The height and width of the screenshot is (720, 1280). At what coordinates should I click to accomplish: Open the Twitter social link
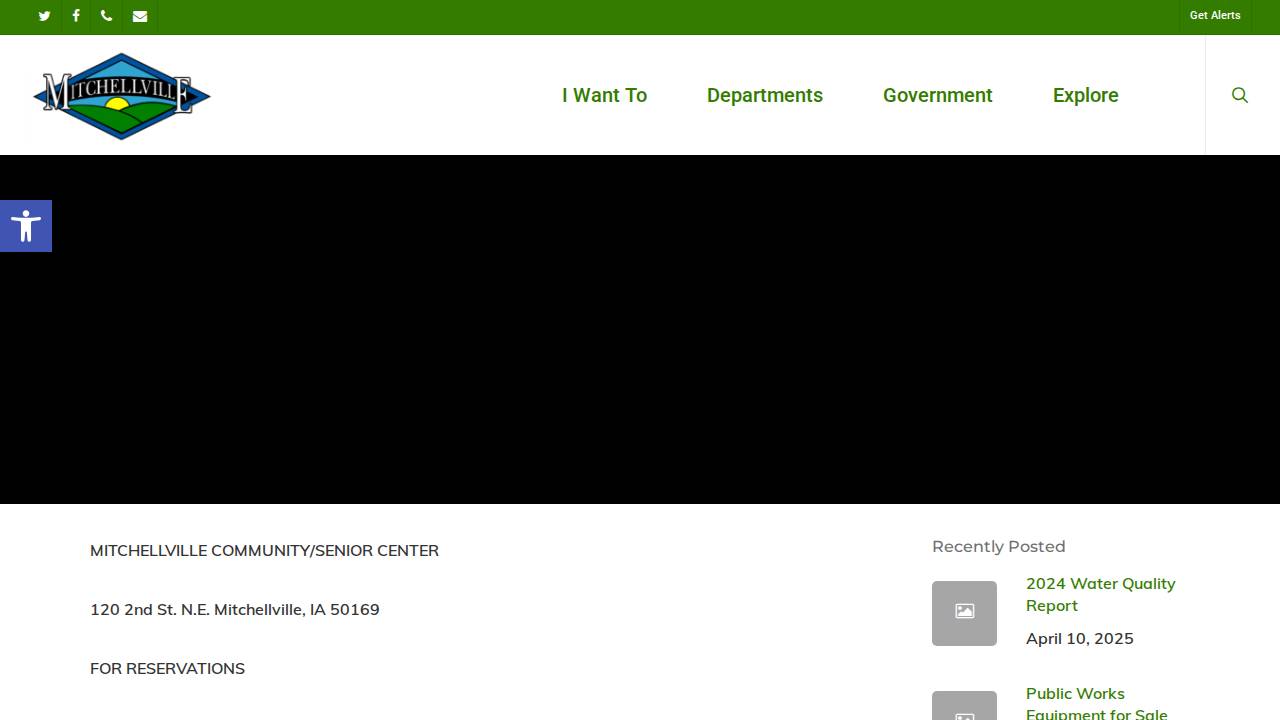point(44,16)
